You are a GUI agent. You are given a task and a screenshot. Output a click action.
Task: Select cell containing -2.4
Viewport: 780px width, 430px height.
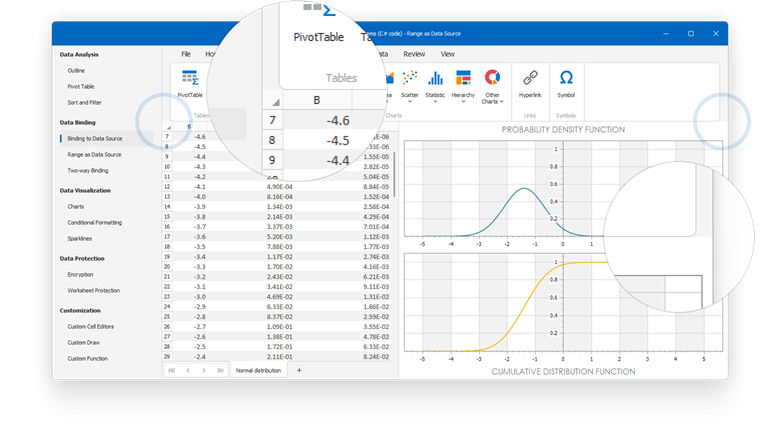(199, 356)
